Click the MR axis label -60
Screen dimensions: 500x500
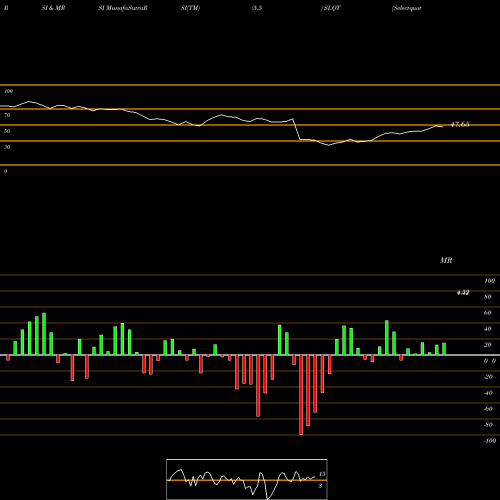tap(488, 409)
